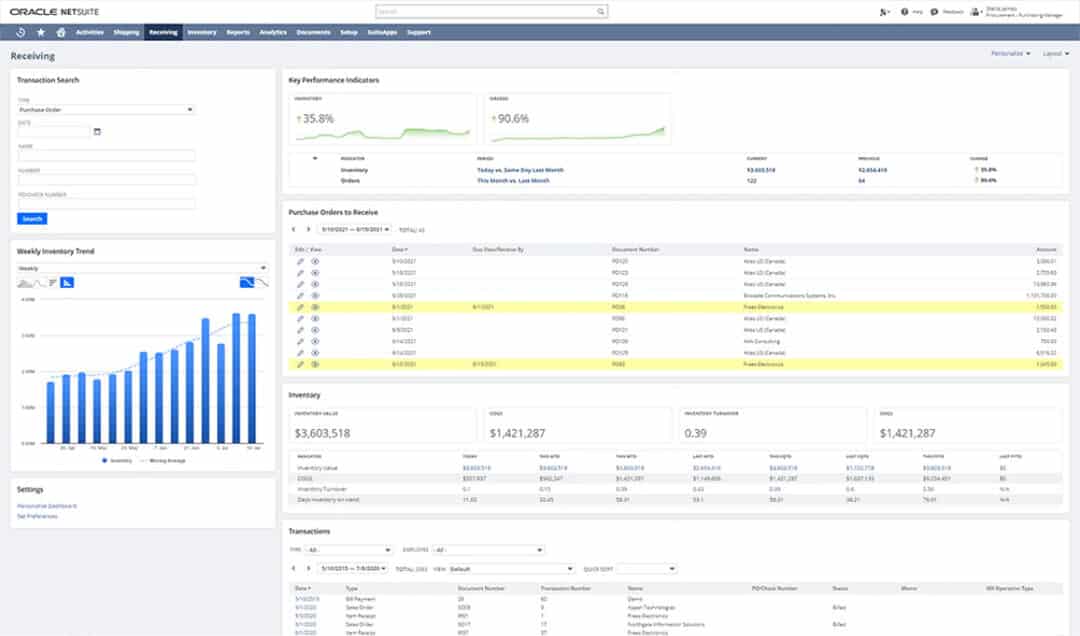
Task: Open the Recent Records clock icon
Action: (x=22, y=32)
